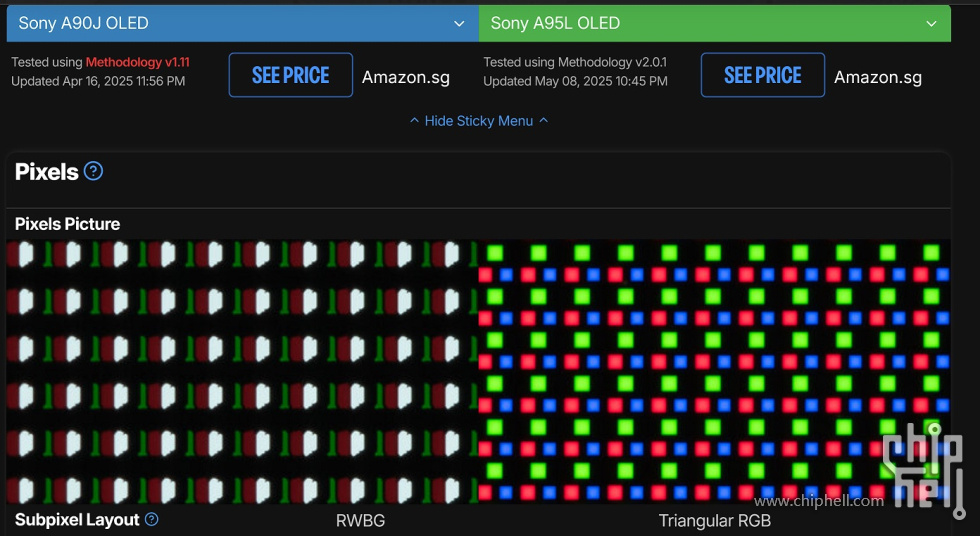Viewport: 980px width, 536px height.
Task: Select the Pixels Picture row label
Action: coord(68,224)
